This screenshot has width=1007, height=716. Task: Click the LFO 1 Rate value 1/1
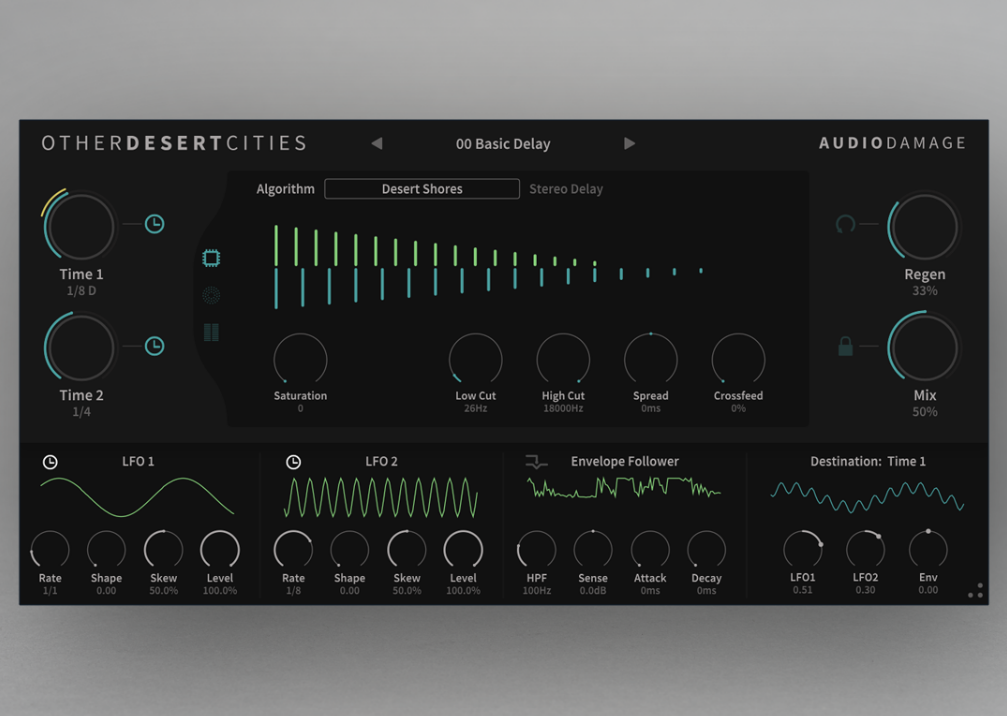pos(50,591)
